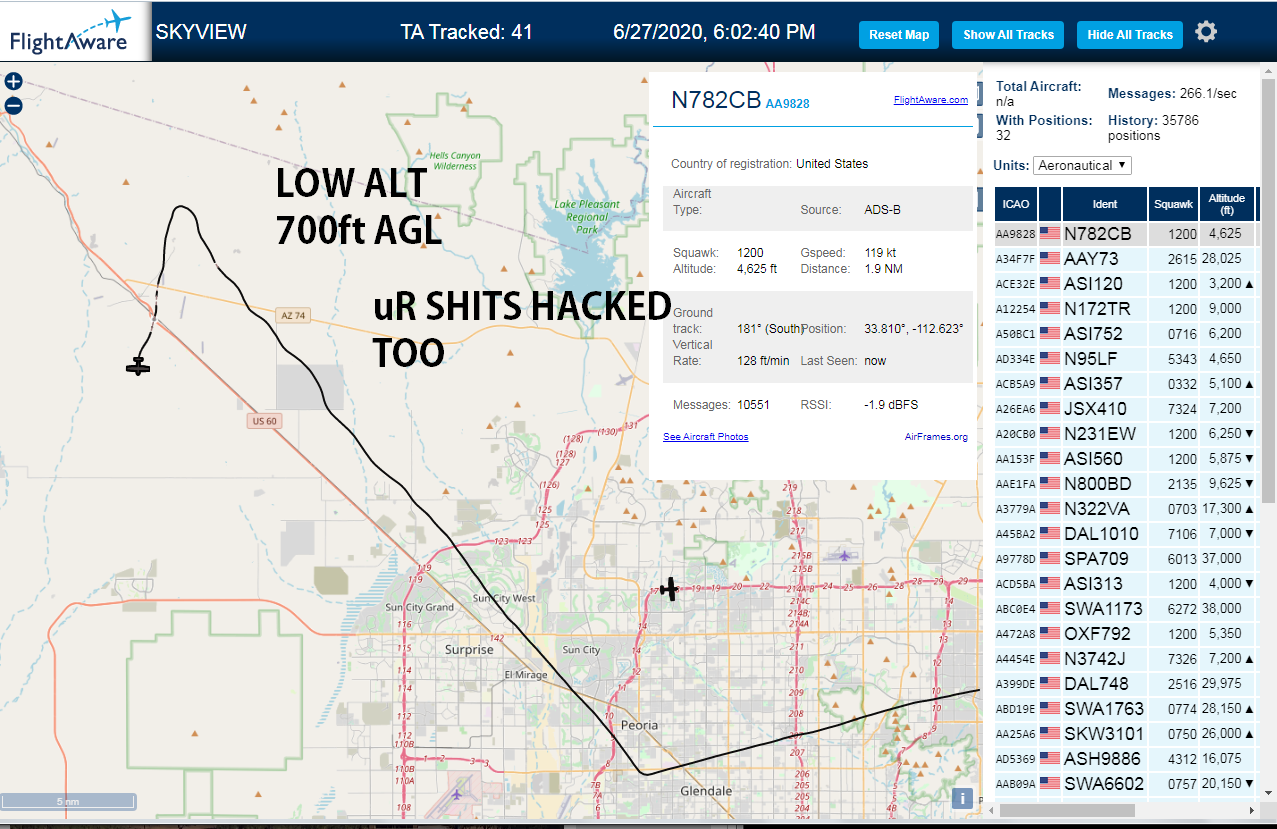The width and height of the screenshot is (1277, 829).
Task: Sort the table by Altitude (ft) column
Action: coord(1226,204)
